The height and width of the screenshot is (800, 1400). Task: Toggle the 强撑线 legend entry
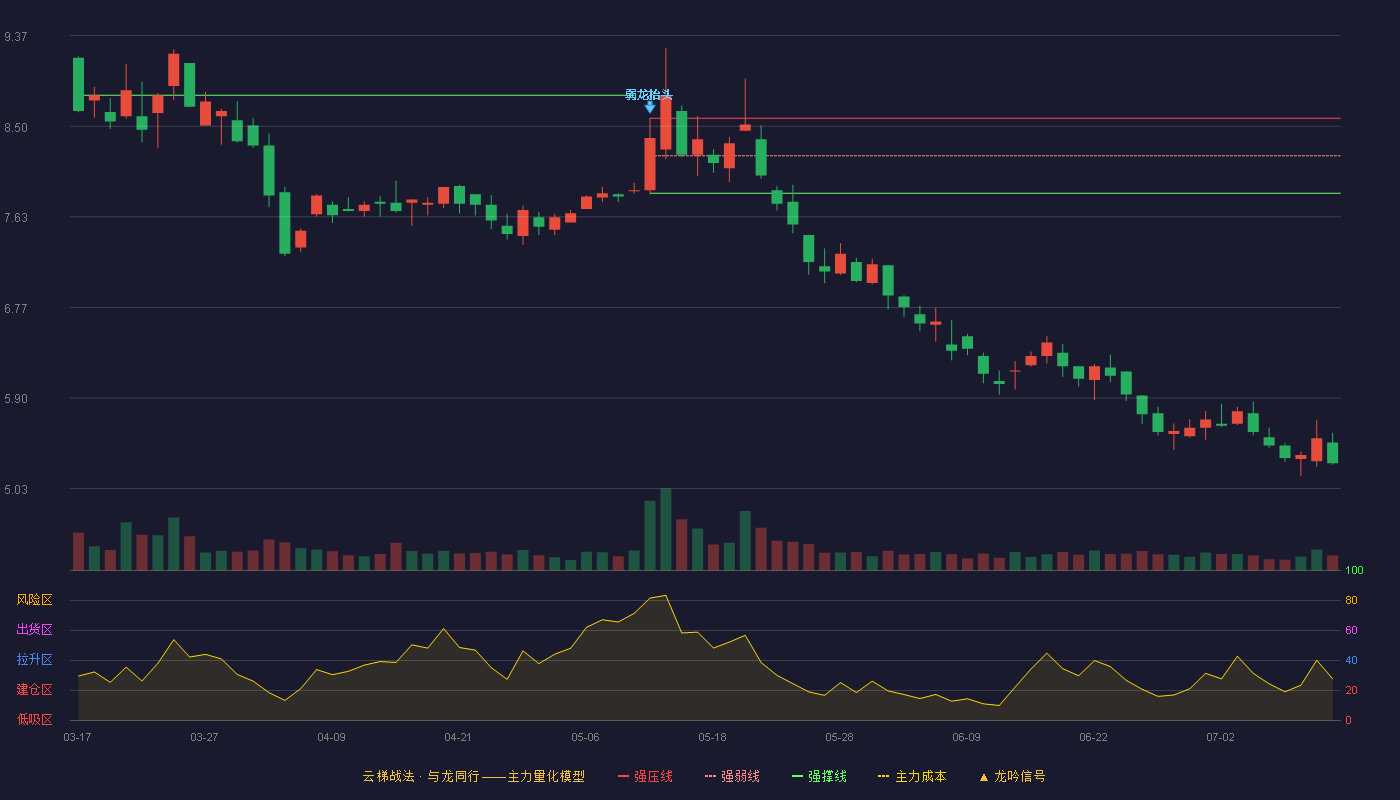(x=819, y=776)
